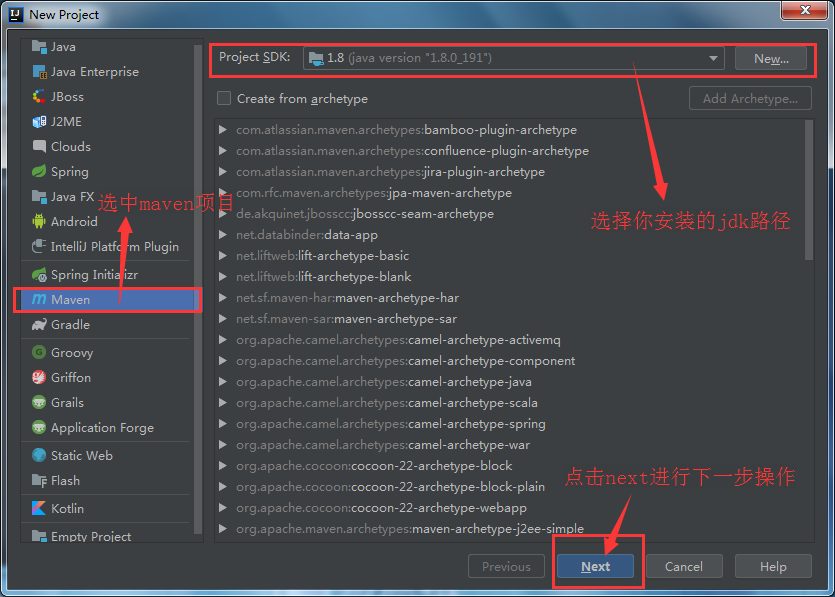Click the Application Forge icon

pos(39,428)
